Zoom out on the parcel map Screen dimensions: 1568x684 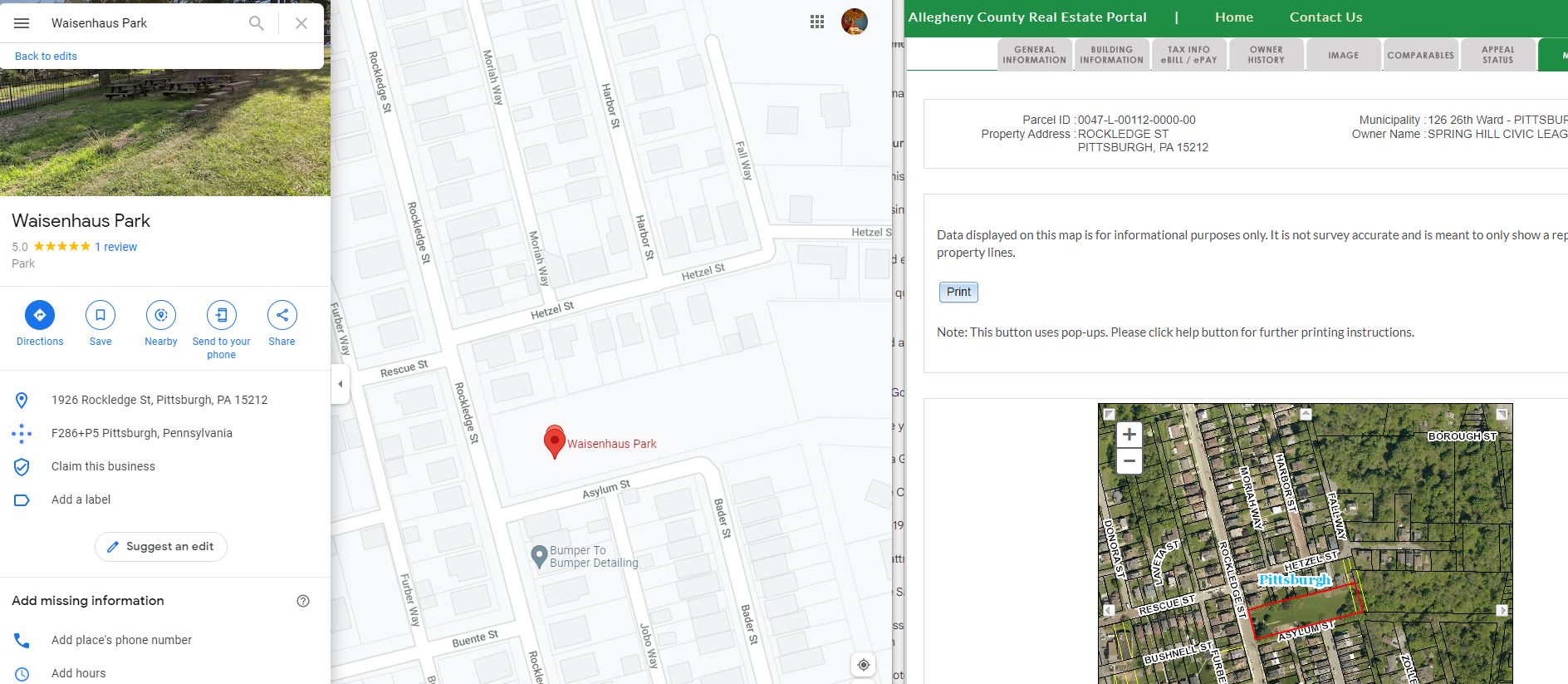pyautogui.click(x=1129, y=460)
